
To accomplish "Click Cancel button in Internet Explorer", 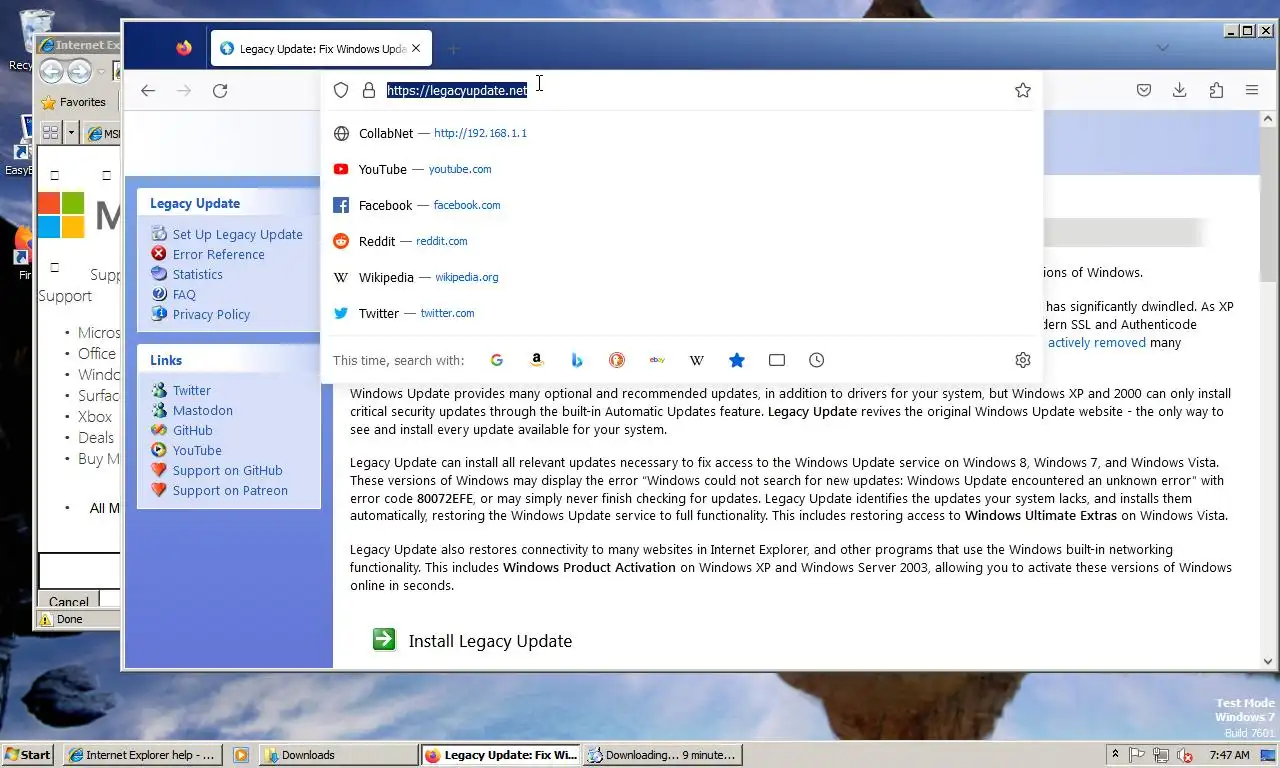I will coord(69,601).
